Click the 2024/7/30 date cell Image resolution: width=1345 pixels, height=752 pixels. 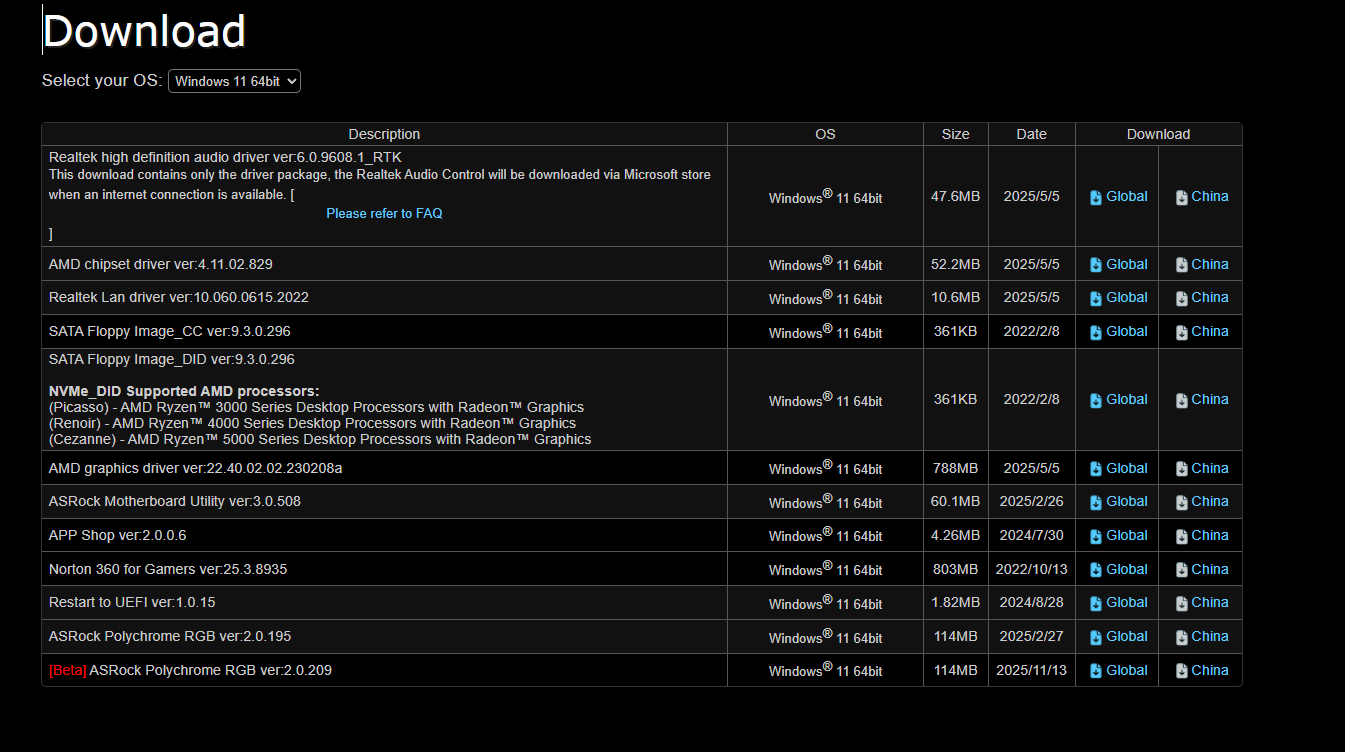click(x=1032, y=536)
